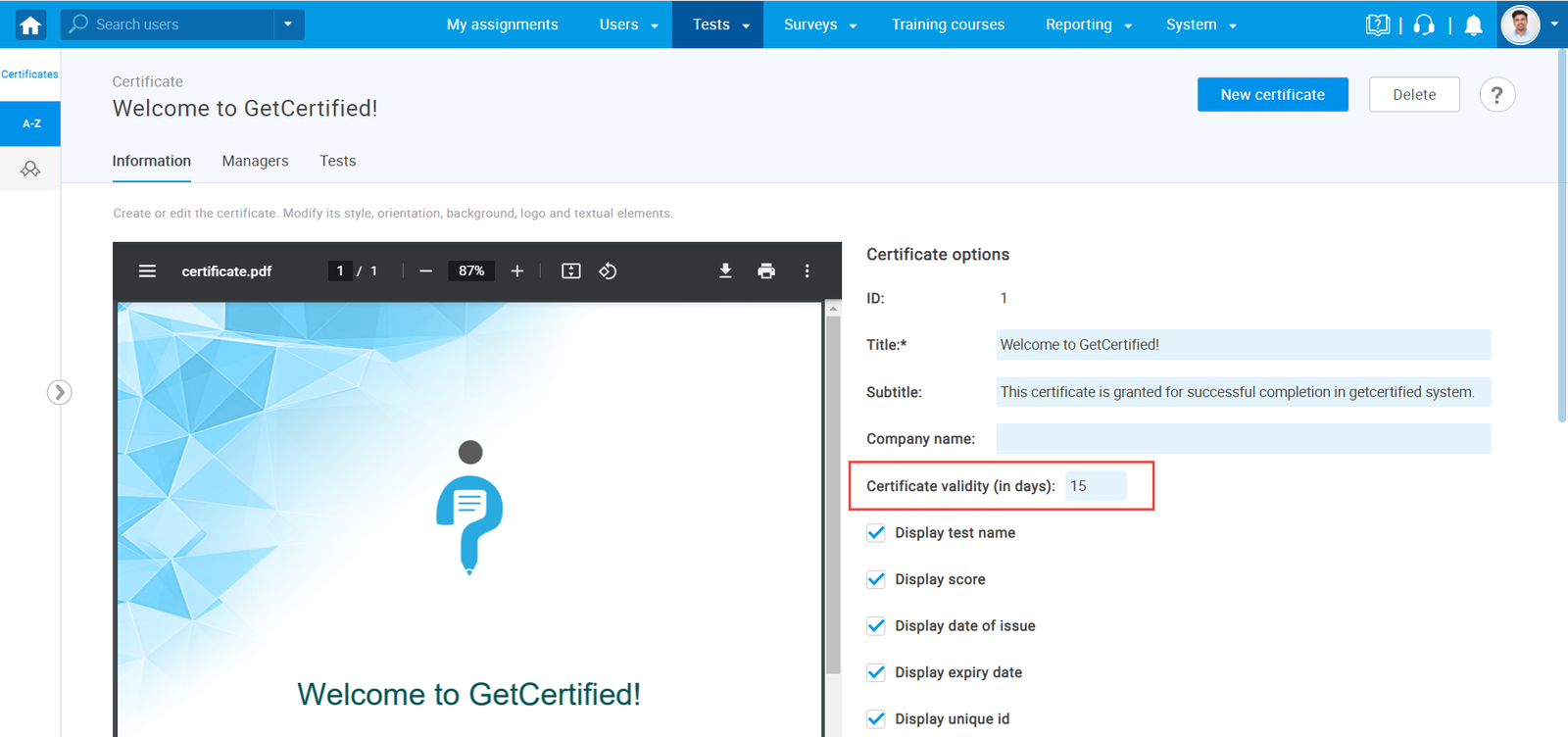This screenshot has height=737, width=1568.
Task: Open PDF viewer sidebar hamburger menu
Action: point(147,271)
